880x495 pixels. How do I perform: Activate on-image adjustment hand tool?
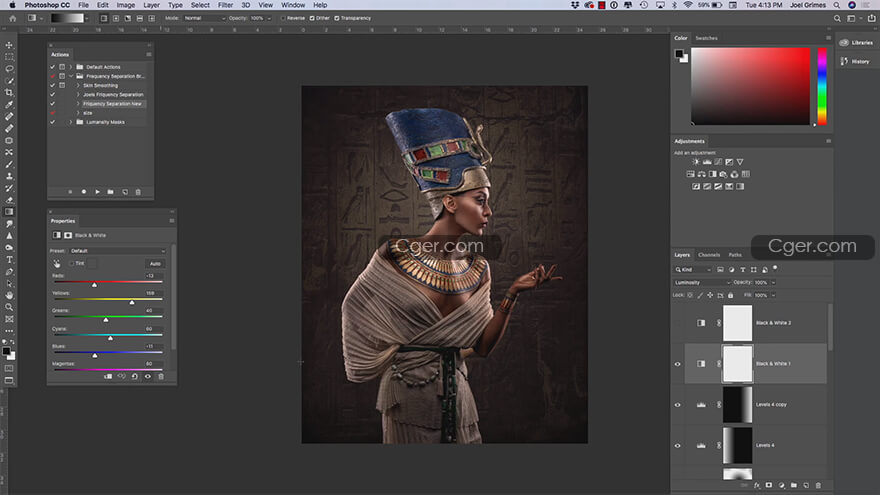pyautogui.click(x=57, y=263)
